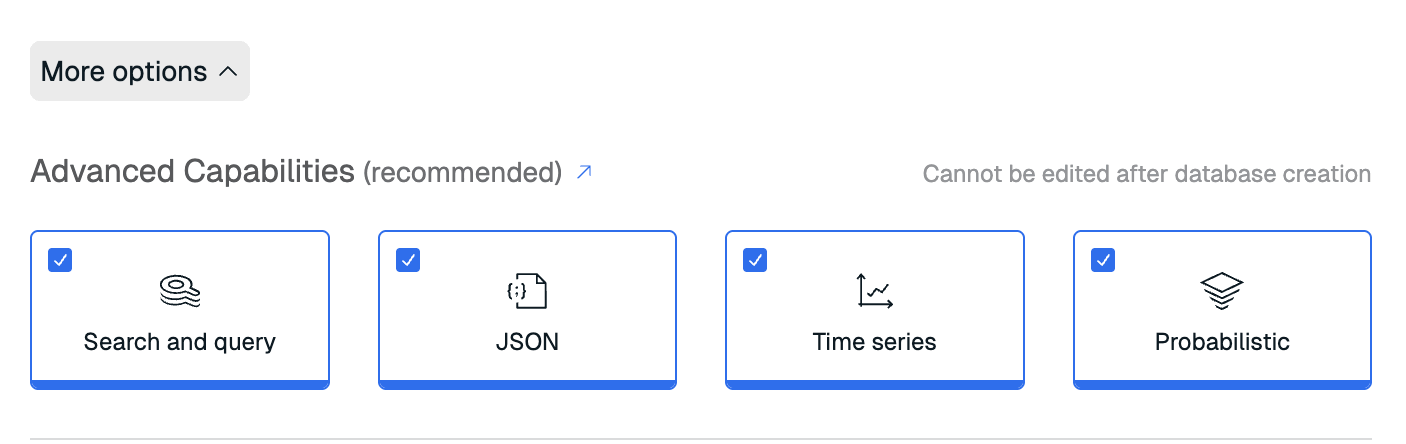Open the Advanced Capabilities external link arrow
This screenshot has height=444, width=1406.
585,173
